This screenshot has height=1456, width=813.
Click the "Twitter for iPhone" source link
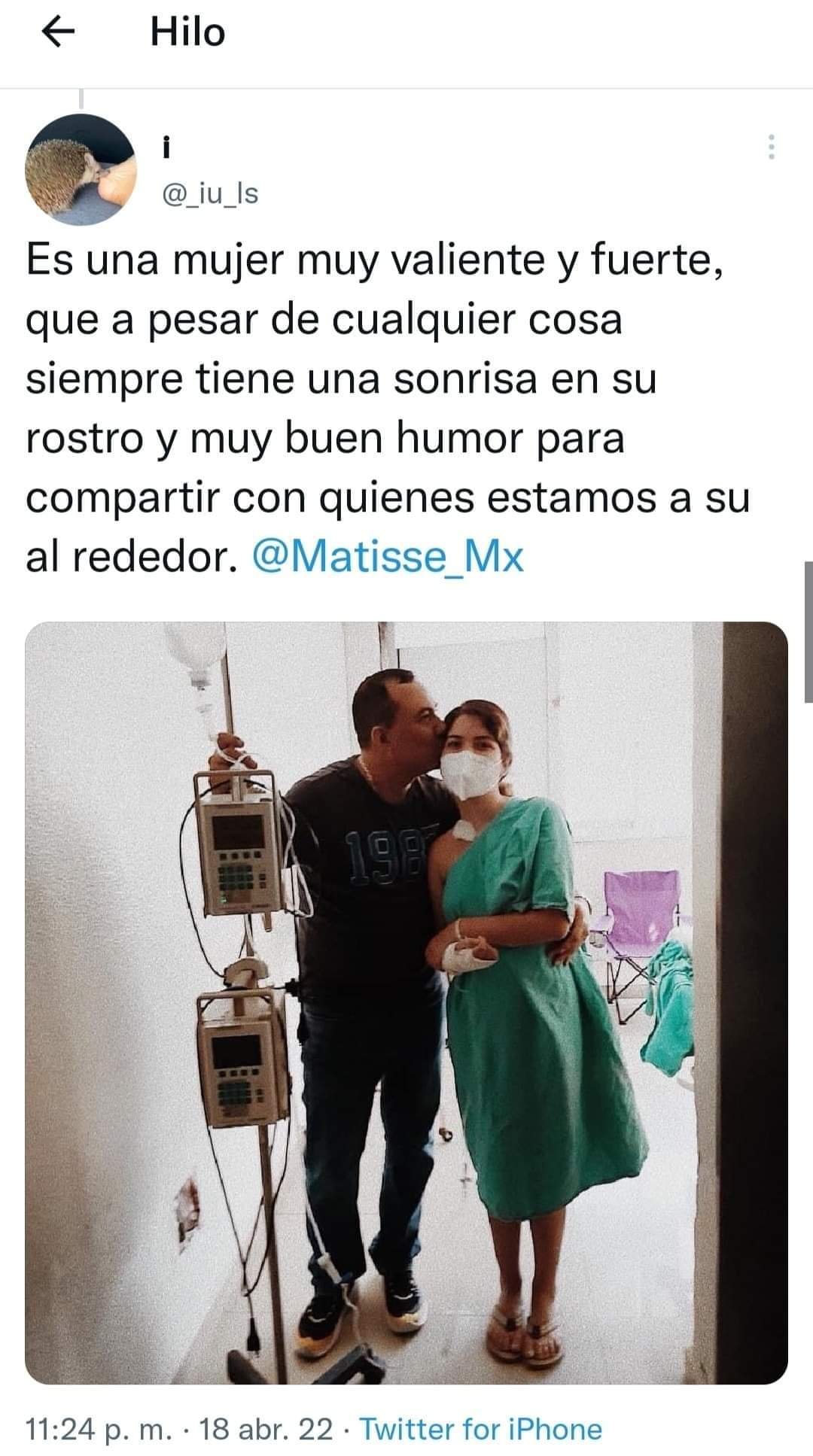[x=480, y=1429]
